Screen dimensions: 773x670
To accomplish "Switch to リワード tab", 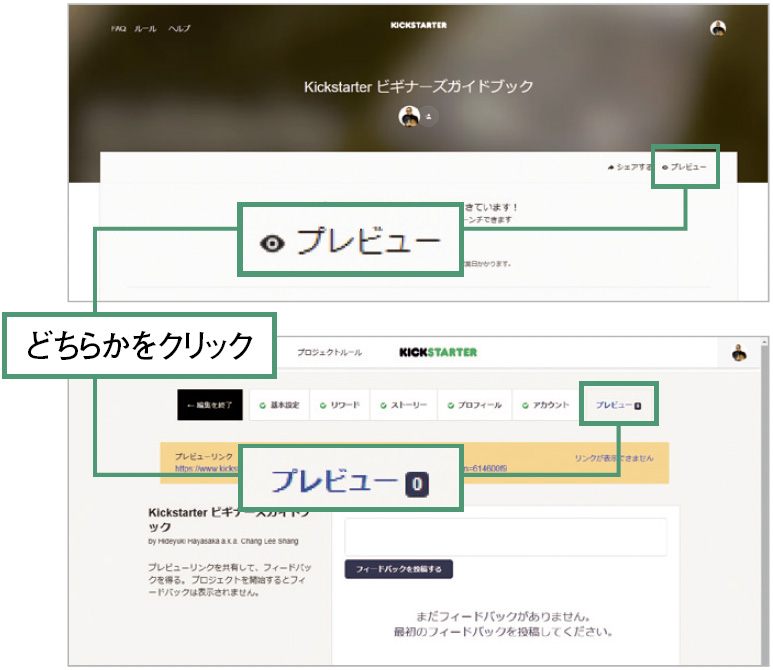I will [340, 405].
